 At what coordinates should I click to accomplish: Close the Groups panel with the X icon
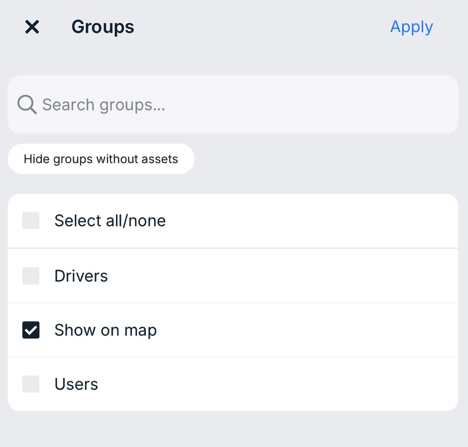(32, 27)
